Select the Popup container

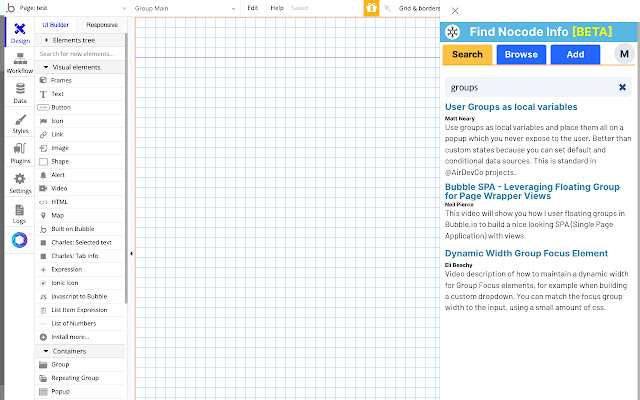tap(80, 391)
